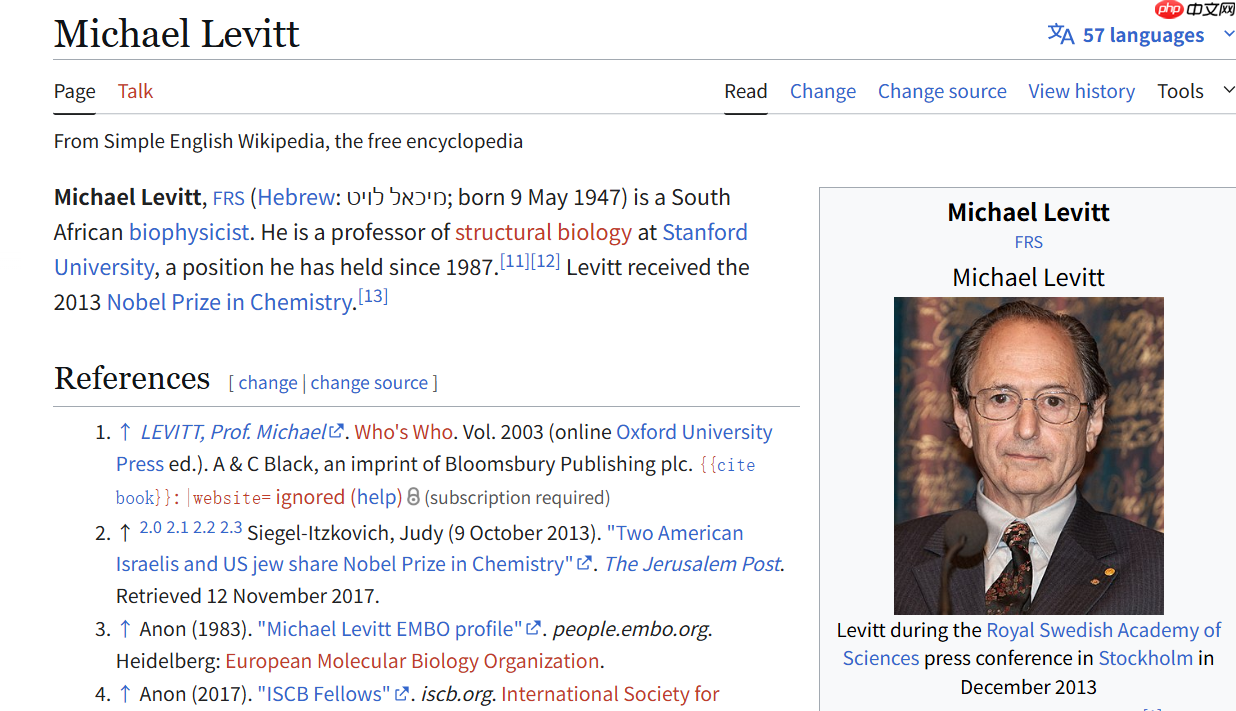Click external link icon after ISCB Fellows

pos(403,694)
